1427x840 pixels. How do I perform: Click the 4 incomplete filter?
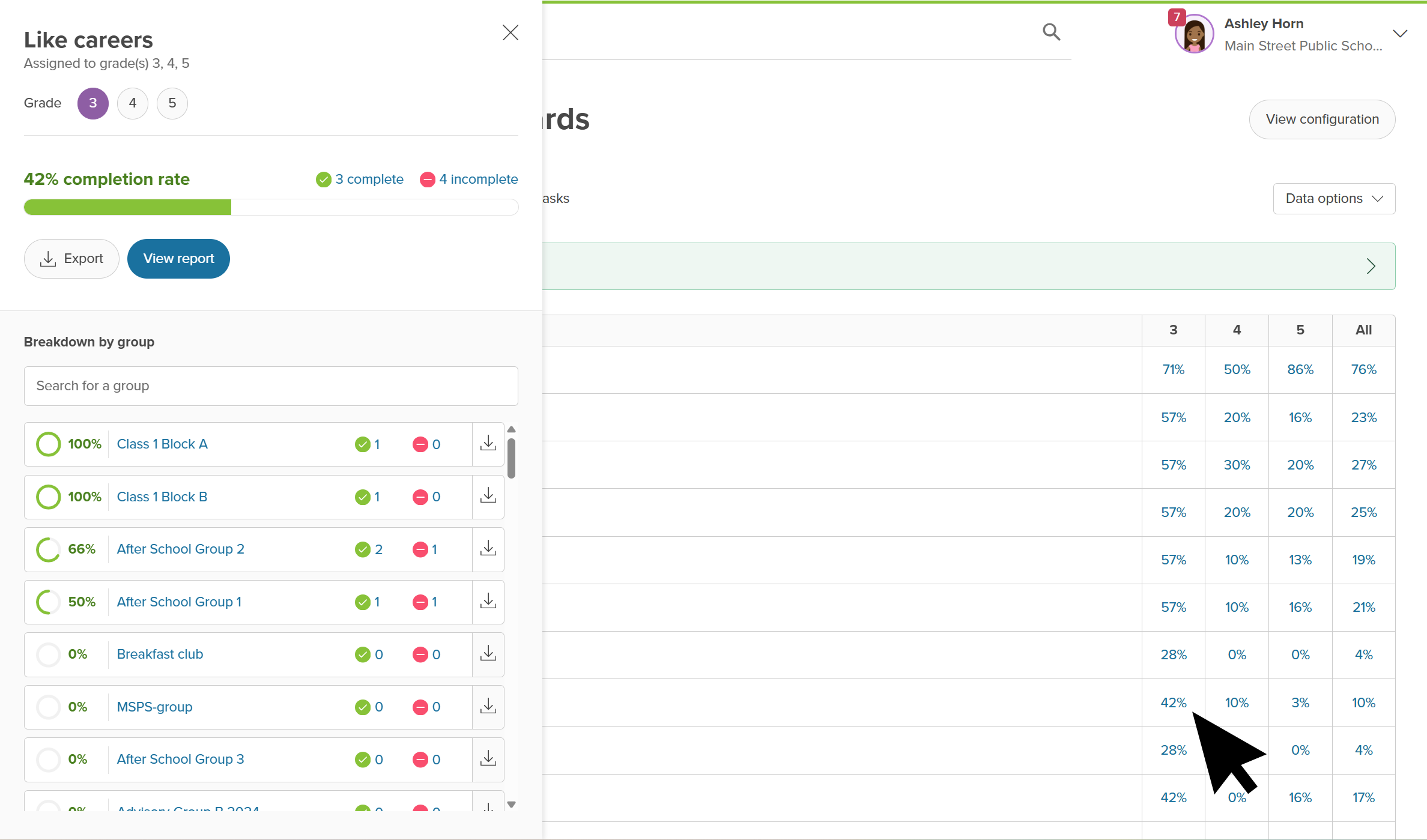pos(469,180)
